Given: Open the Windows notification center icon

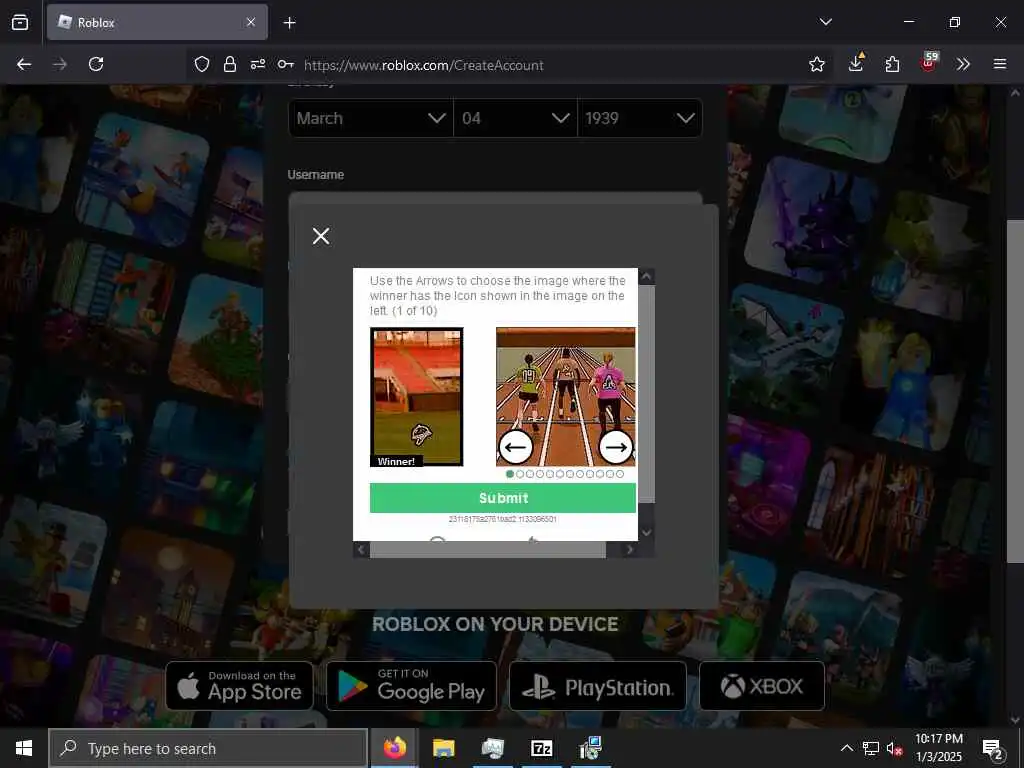Looking at the screenshot, I should pyautogui.click(x=993, y=749).
